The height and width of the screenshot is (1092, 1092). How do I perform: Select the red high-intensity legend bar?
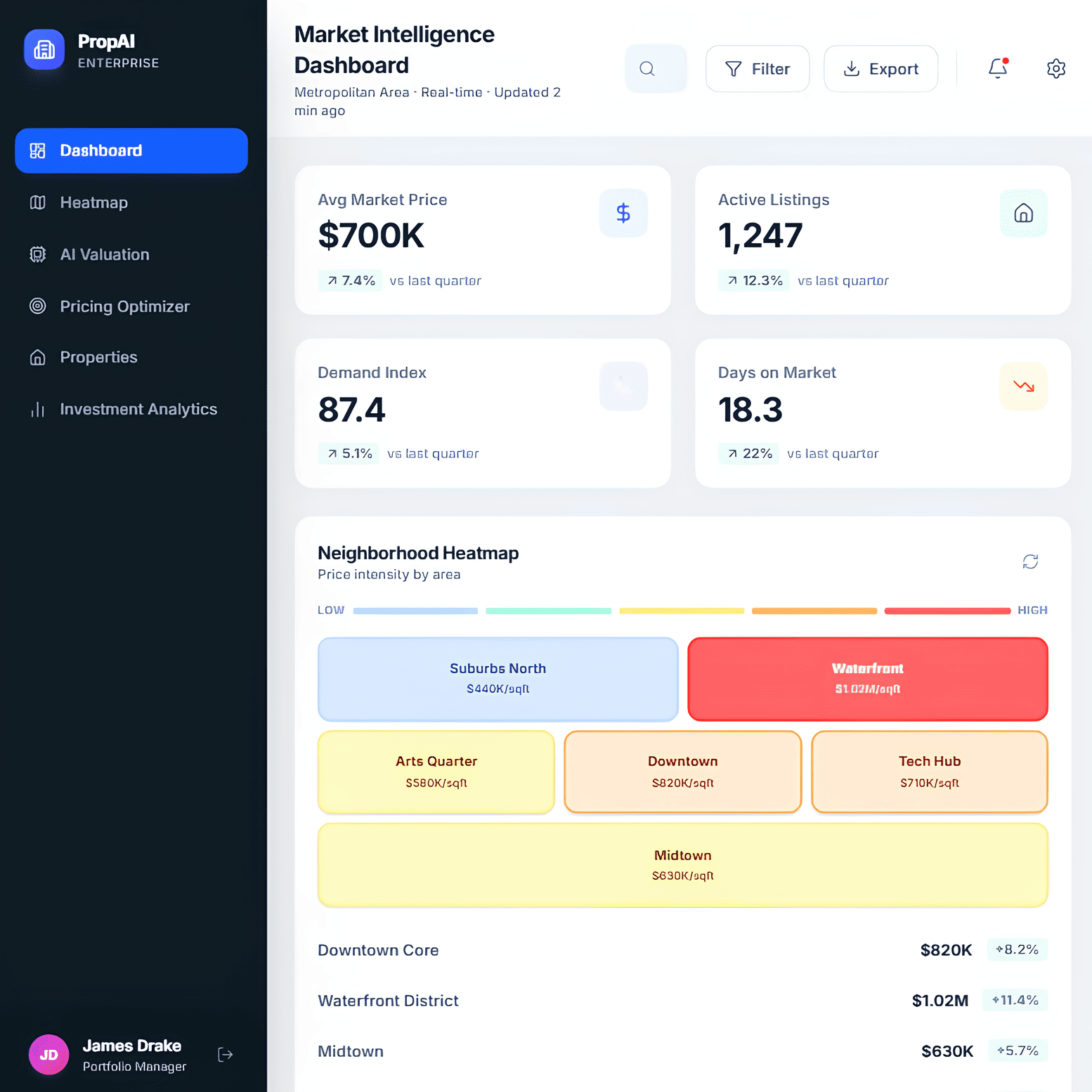(x=947, y=611)
